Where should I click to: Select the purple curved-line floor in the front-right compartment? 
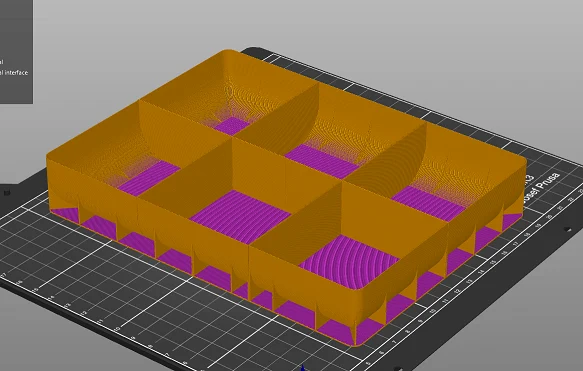click(350, 261)
